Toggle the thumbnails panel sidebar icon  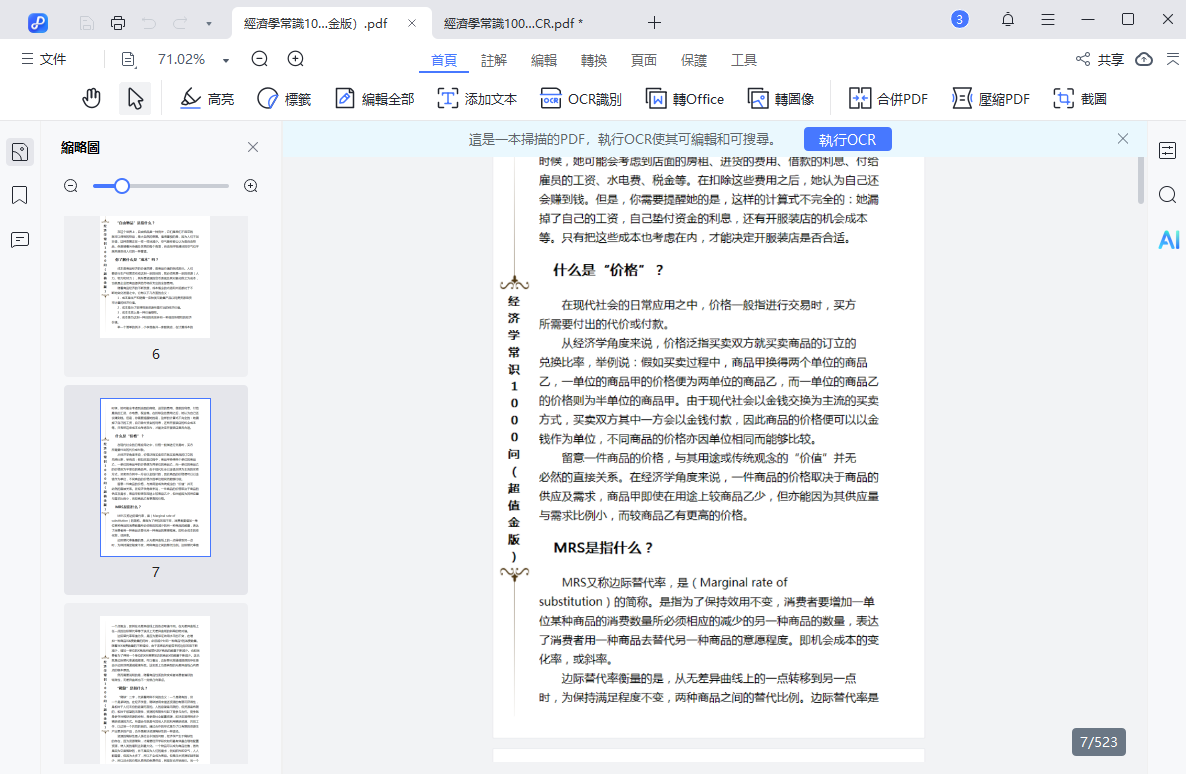(x=20, y=152)
